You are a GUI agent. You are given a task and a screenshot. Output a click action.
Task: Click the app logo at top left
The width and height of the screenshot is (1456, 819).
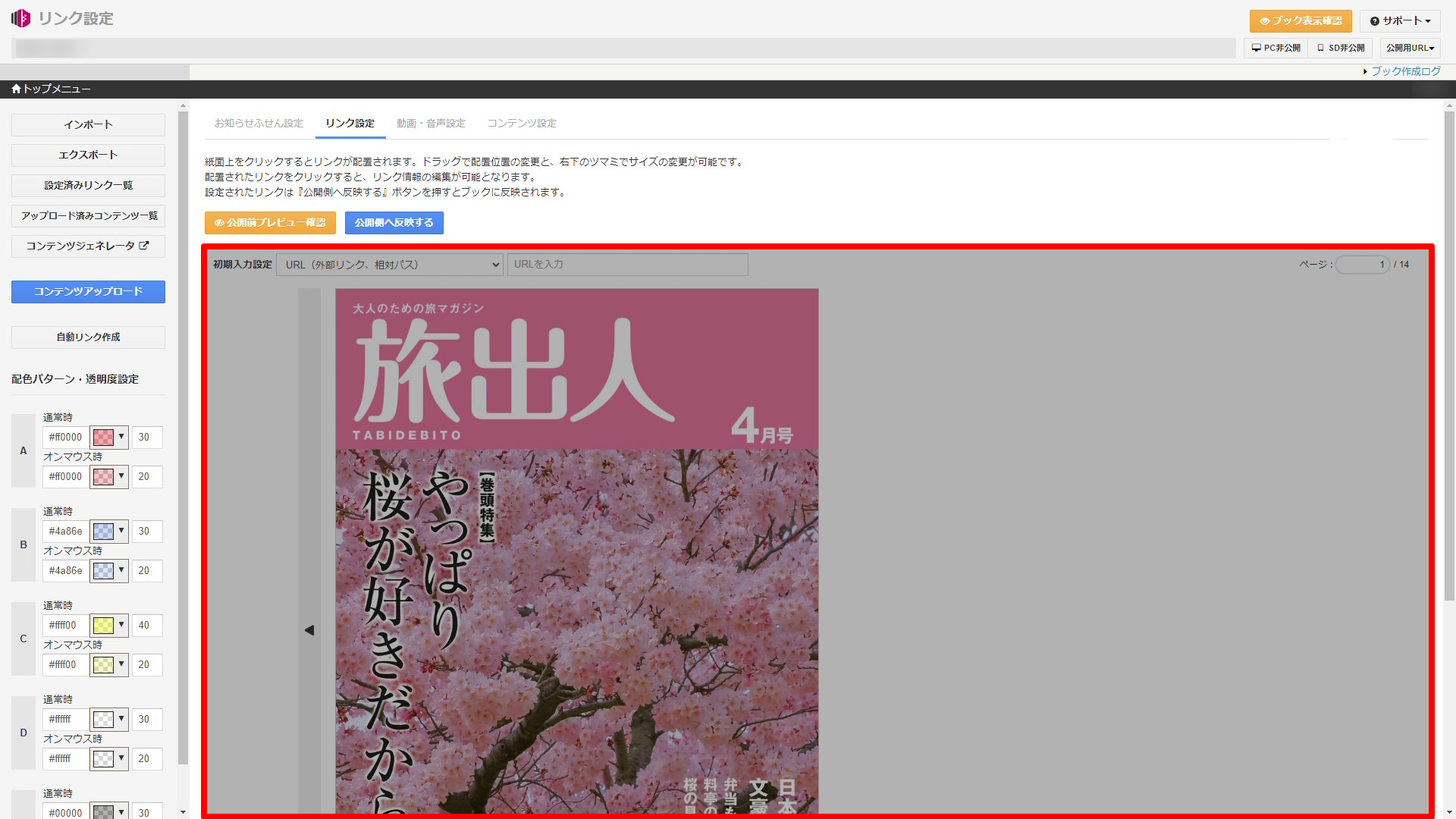click(x=20, y=18)
